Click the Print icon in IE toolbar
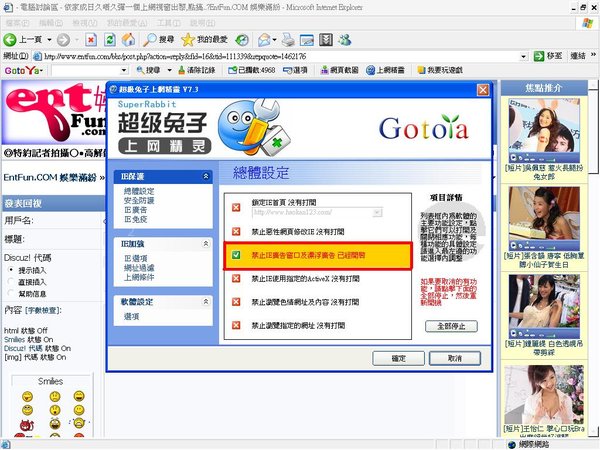The width and height of the screenshot is (600, 450). [x=288, y=40]
